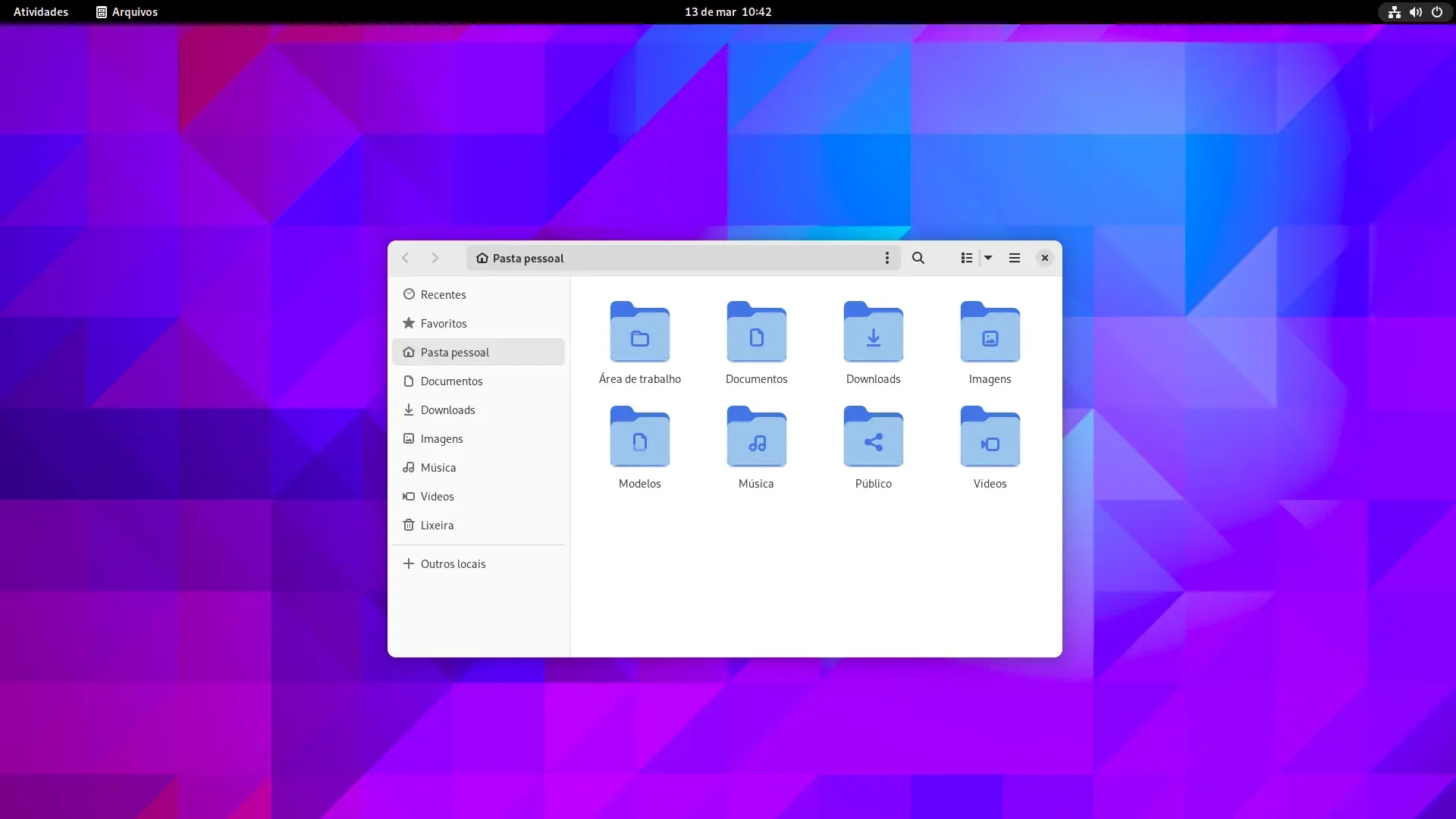This screenshot has width=1456, height=819.
Task: Open the Modelos folder icon
Action: click(x=639, y=437)
